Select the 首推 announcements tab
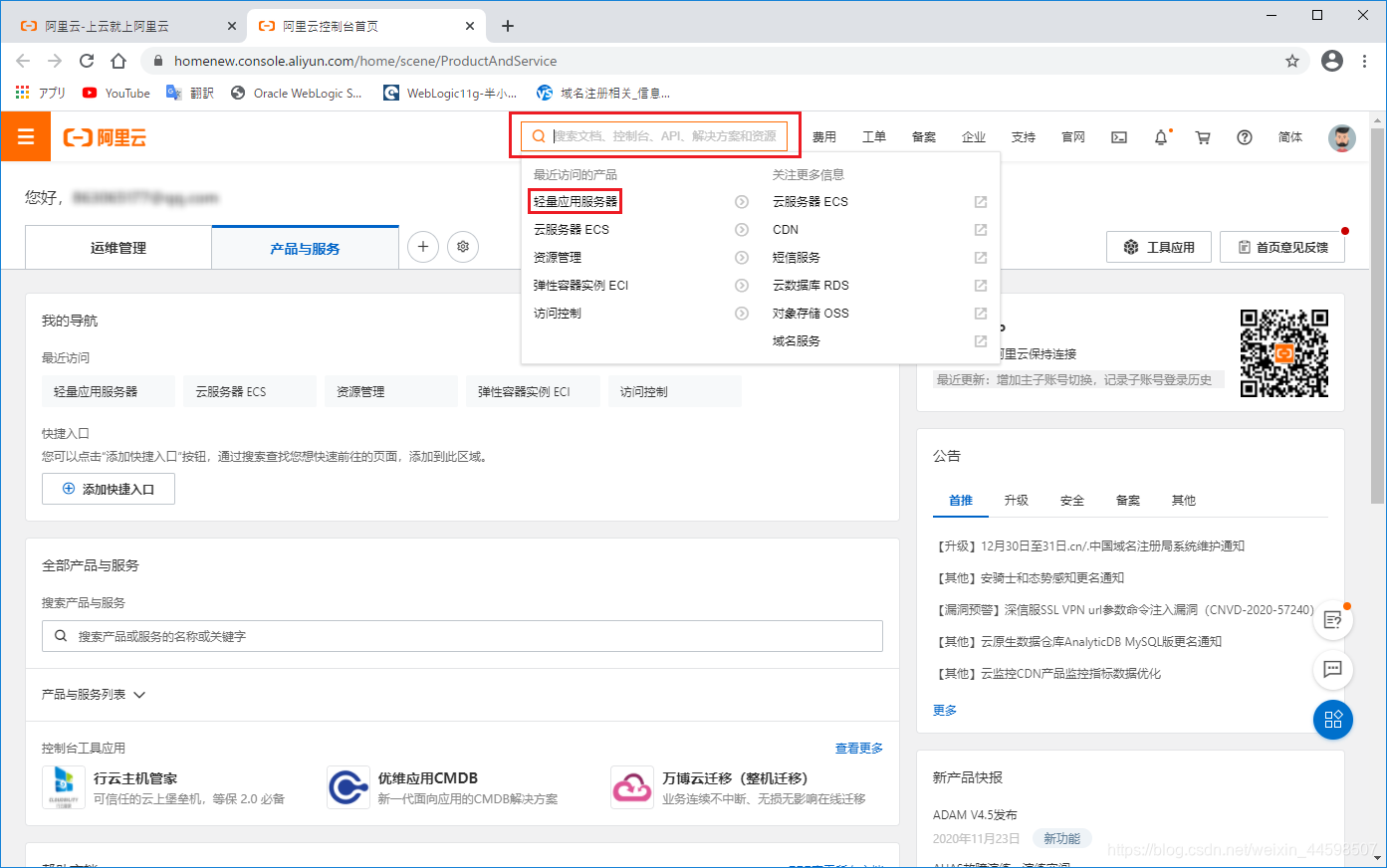 [x=961, y=501]
